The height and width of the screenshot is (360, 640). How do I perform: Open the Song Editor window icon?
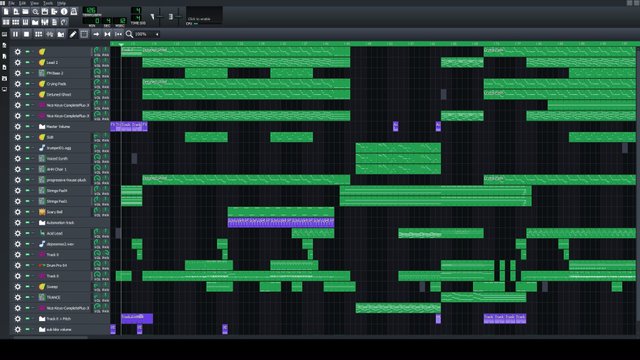[6, 22]
